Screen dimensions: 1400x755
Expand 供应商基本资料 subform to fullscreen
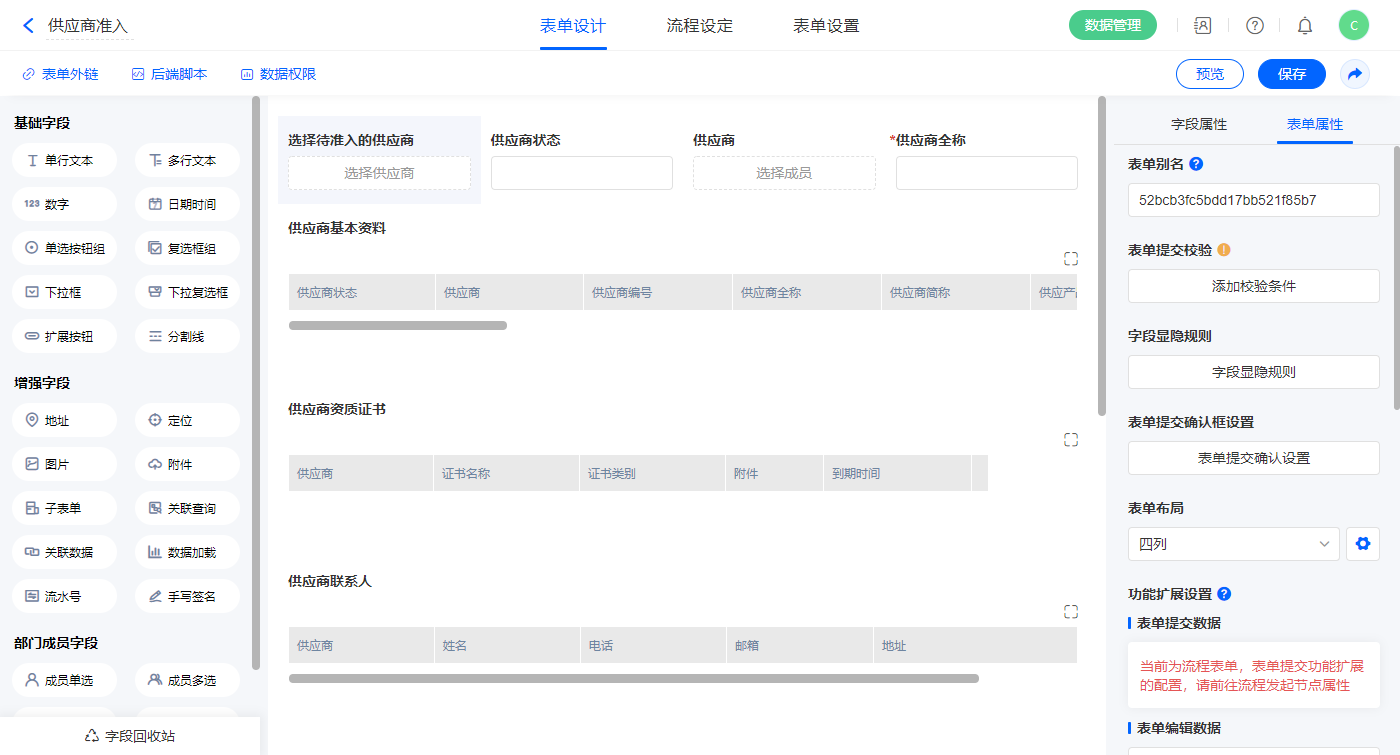click(x=1071, y=259)
